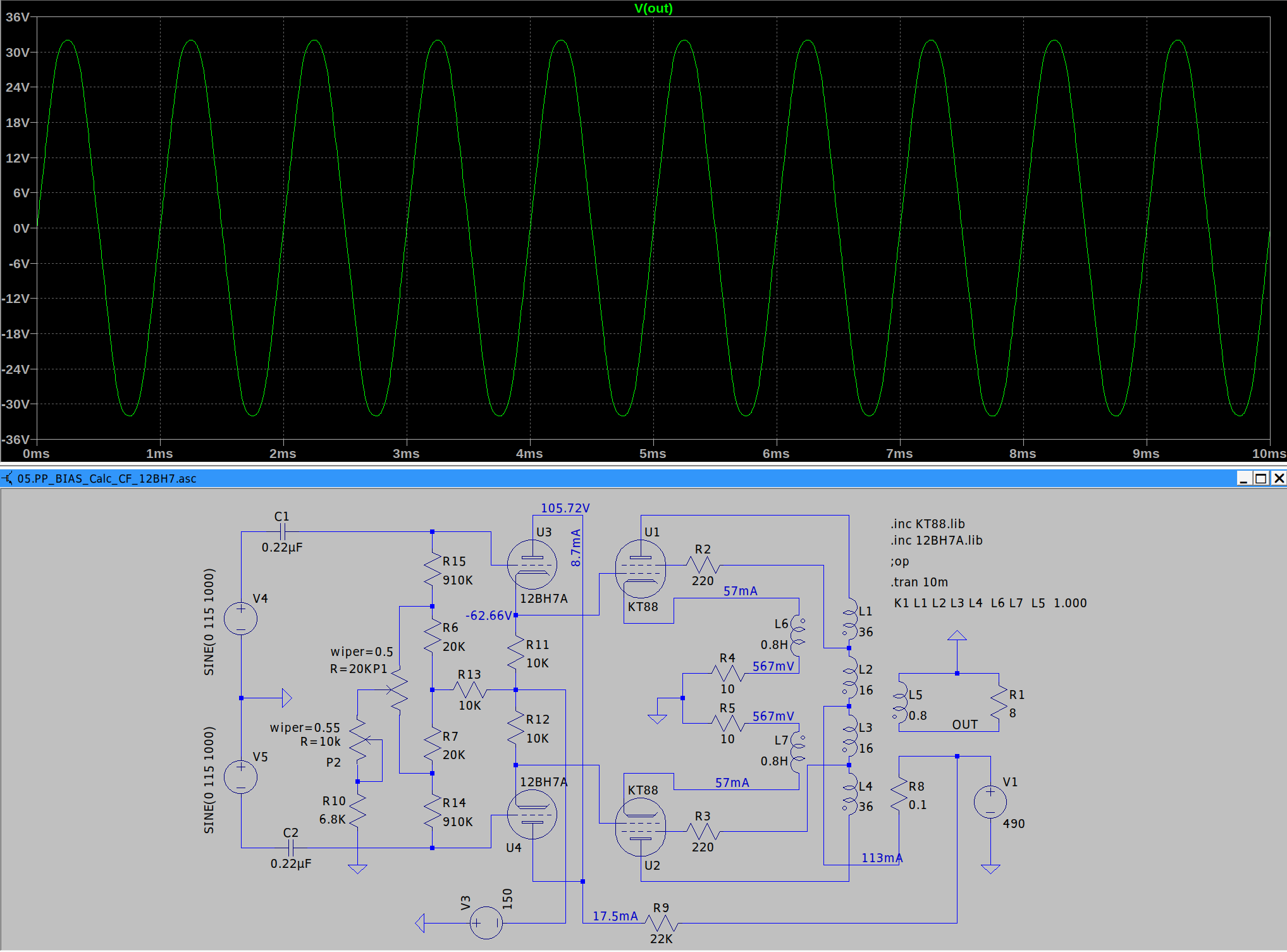
Task: Click the -62.66V bias annotation
Action: click(489, 615)
